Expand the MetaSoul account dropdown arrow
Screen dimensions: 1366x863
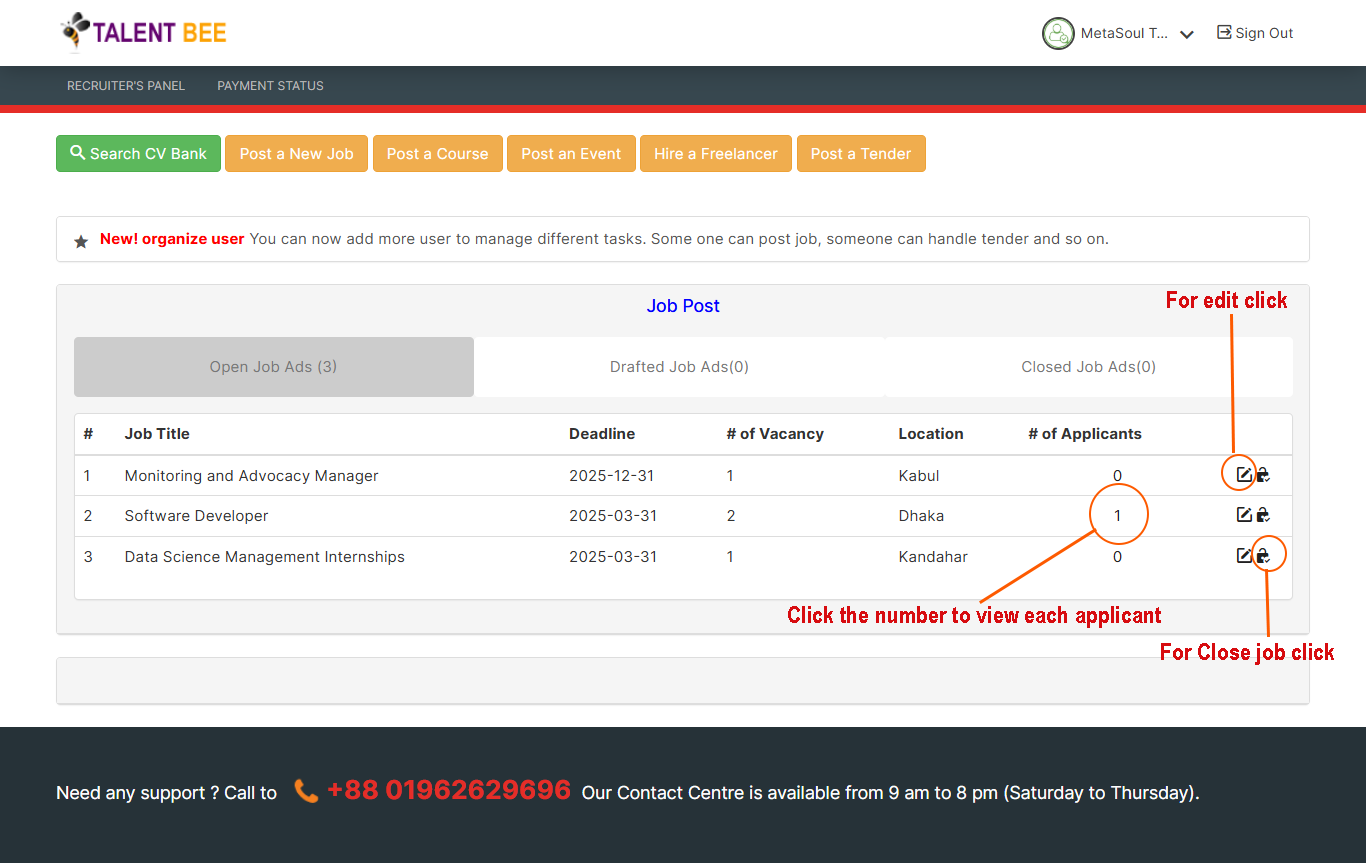point(1187,34)
